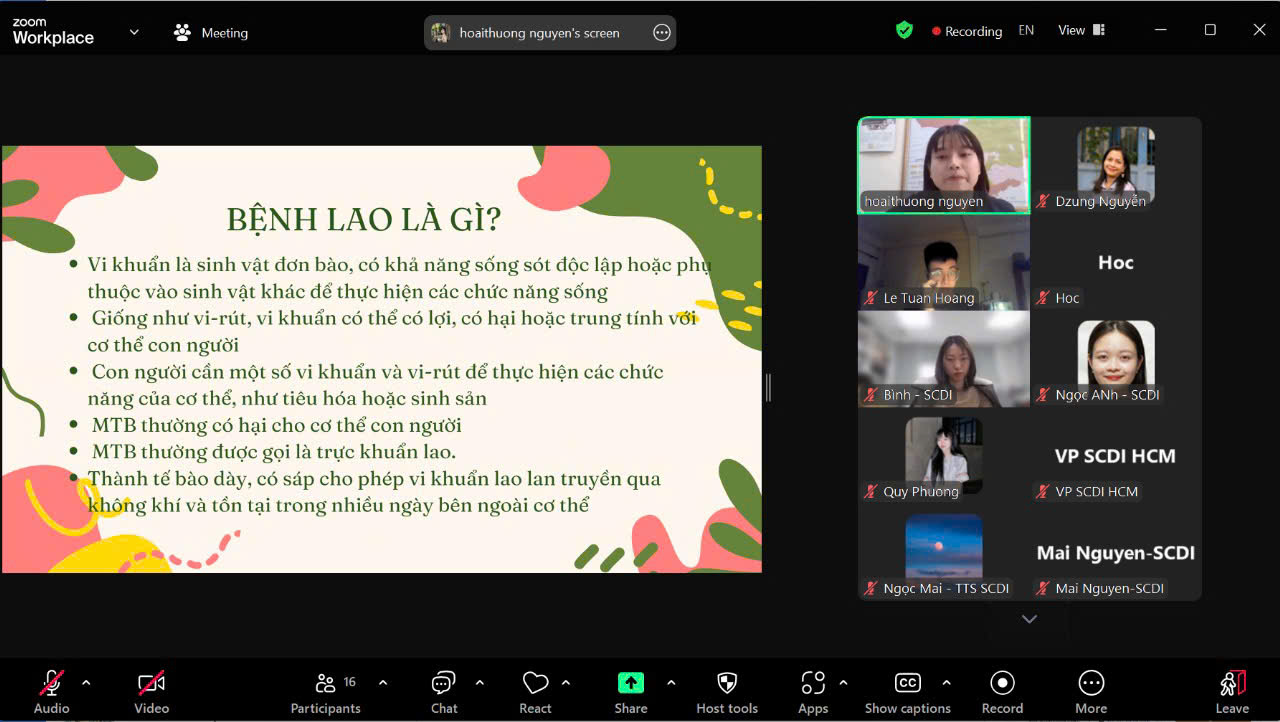The image size is (1280, 722).
Task: Switch to the Meeting tab
Action: click(x=211, y=32)
